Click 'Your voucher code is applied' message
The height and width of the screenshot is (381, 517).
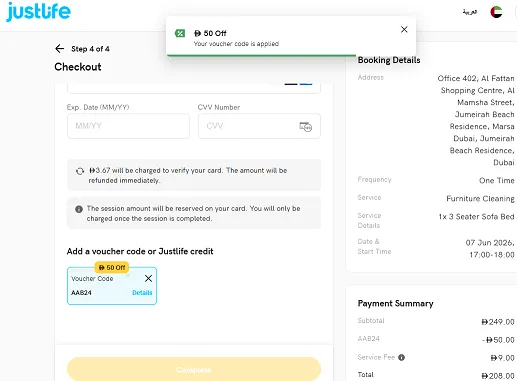pos(236,44)
